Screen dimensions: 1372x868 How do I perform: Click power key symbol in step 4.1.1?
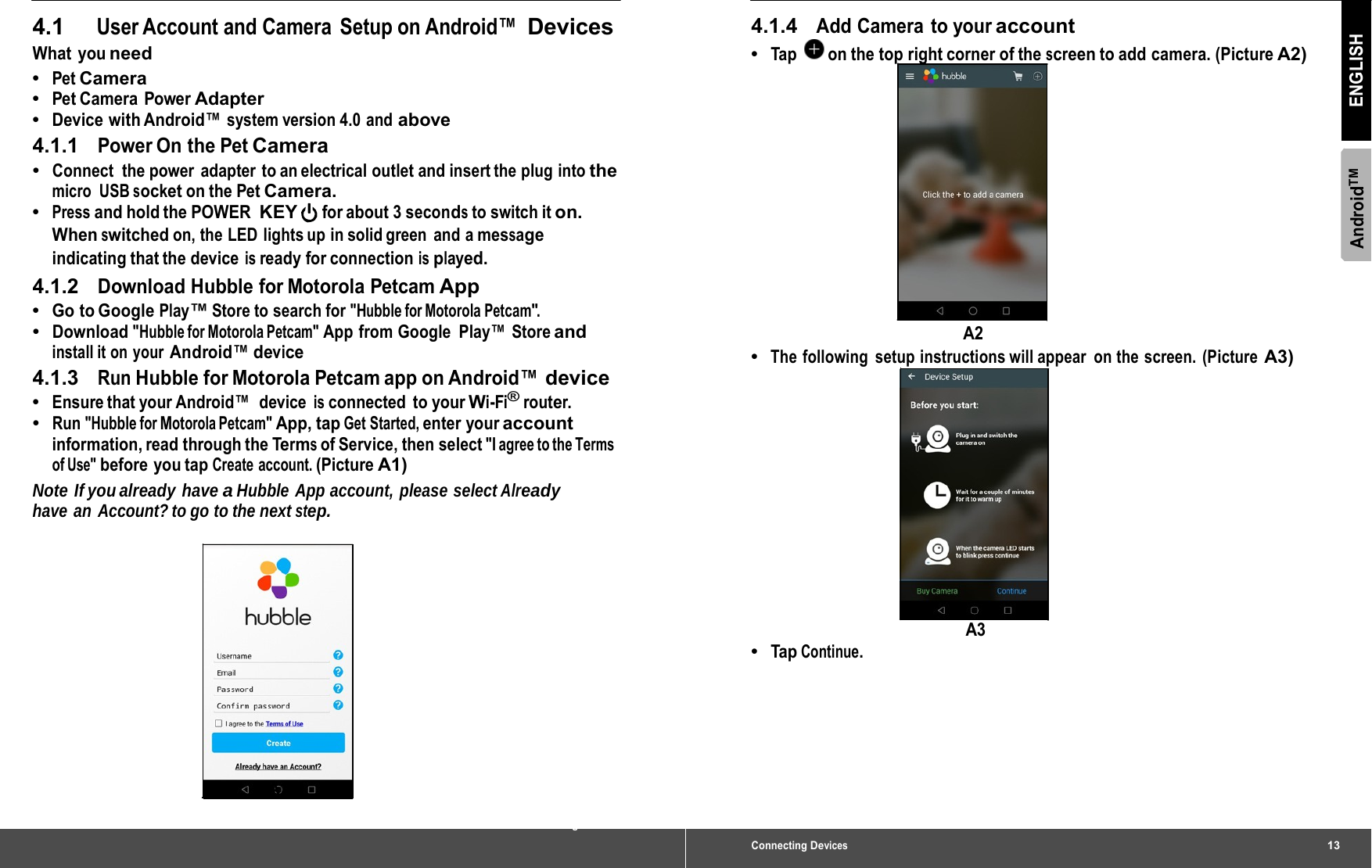309,213
